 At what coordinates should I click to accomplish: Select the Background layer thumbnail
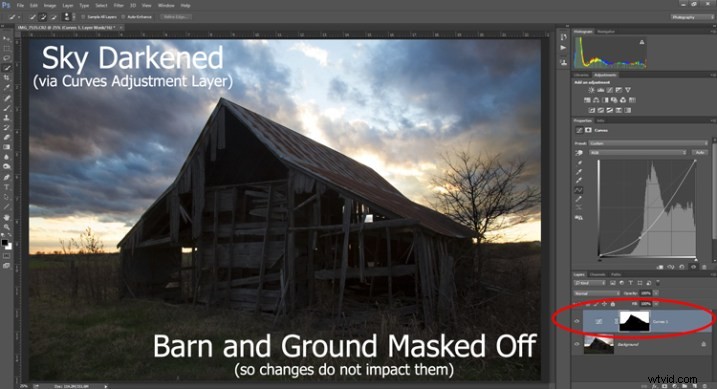pyautogui.click(x=599, y=344)
